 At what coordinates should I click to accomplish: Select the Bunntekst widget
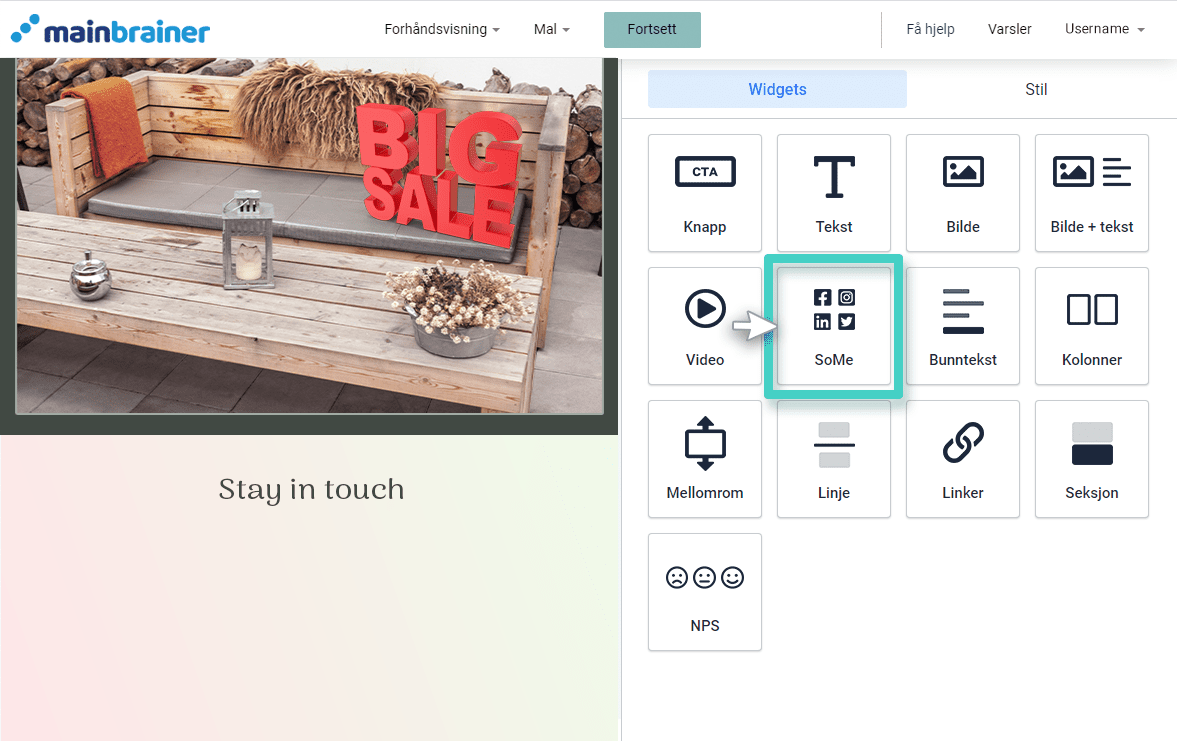(x=962, y=326)
